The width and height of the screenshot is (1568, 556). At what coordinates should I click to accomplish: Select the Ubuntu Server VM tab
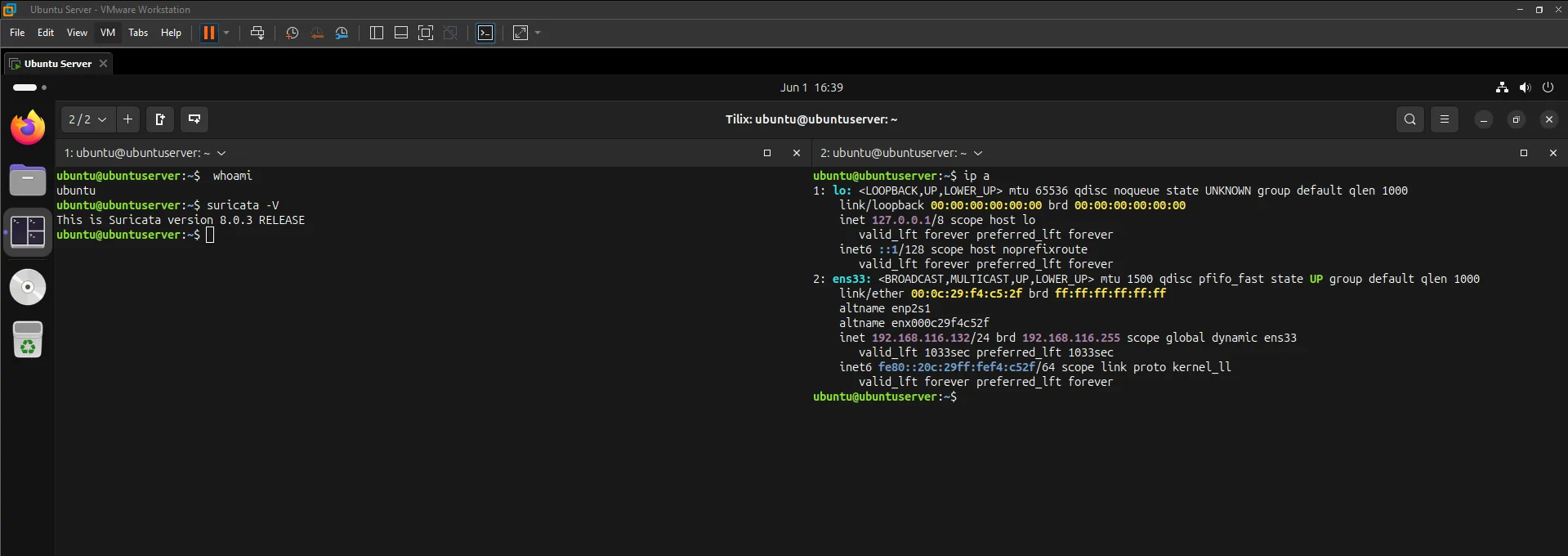pyautogui.click(x=57, y=64)
